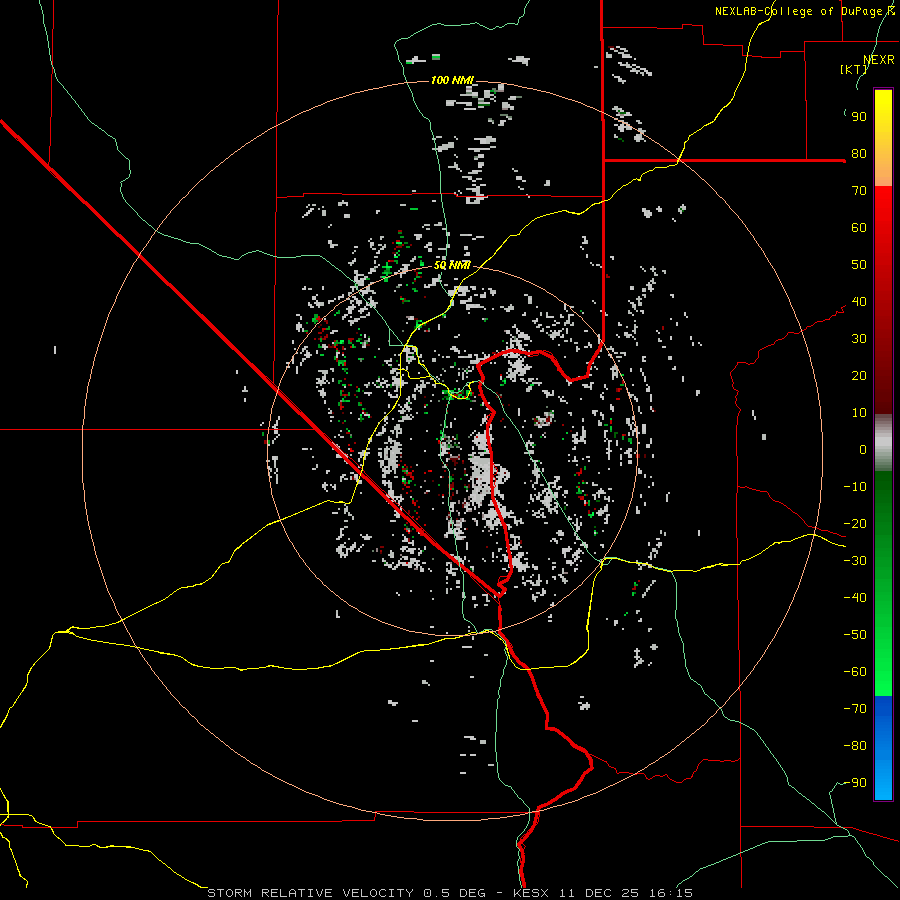The image size is (900, 900).
Task: Click the 90 value on the velocity scale
Action: (x=859, y=117)
